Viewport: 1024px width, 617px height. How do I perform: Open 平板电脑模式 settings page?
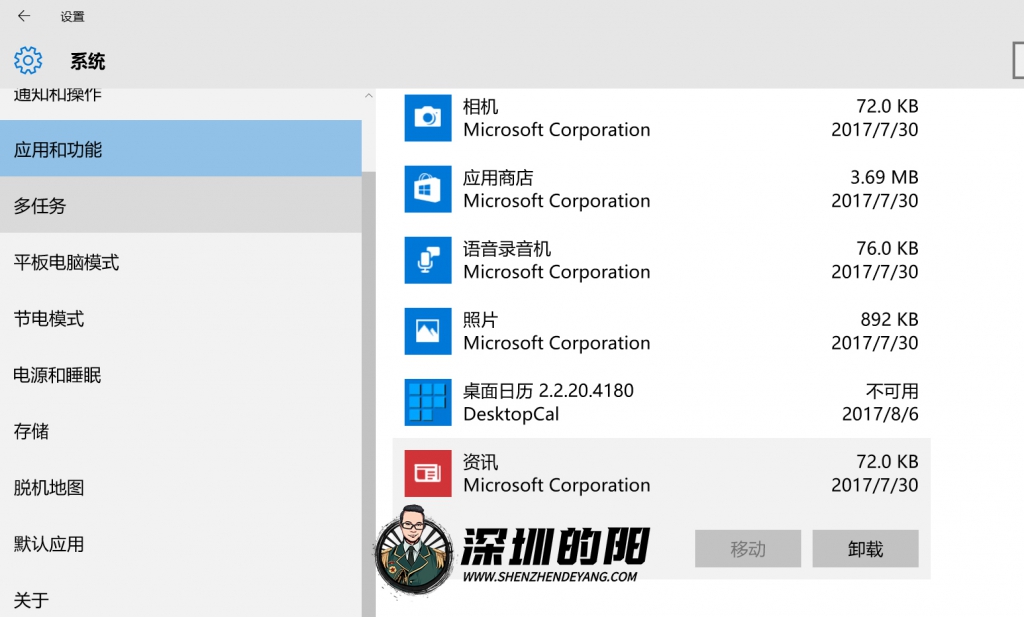181,262
